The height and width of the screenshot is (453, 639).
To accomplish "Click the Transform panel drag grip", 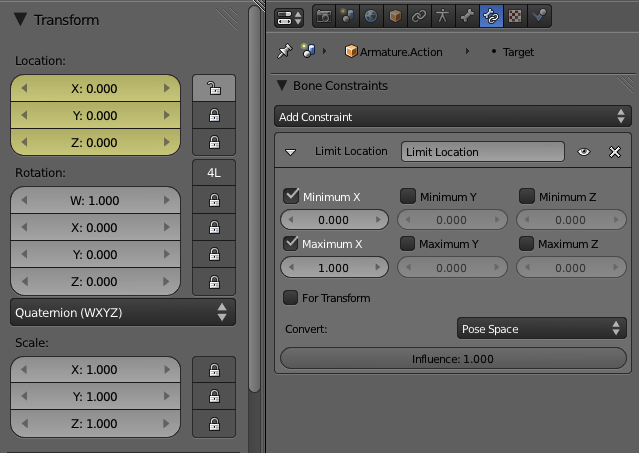I will [x=226, y=19].
